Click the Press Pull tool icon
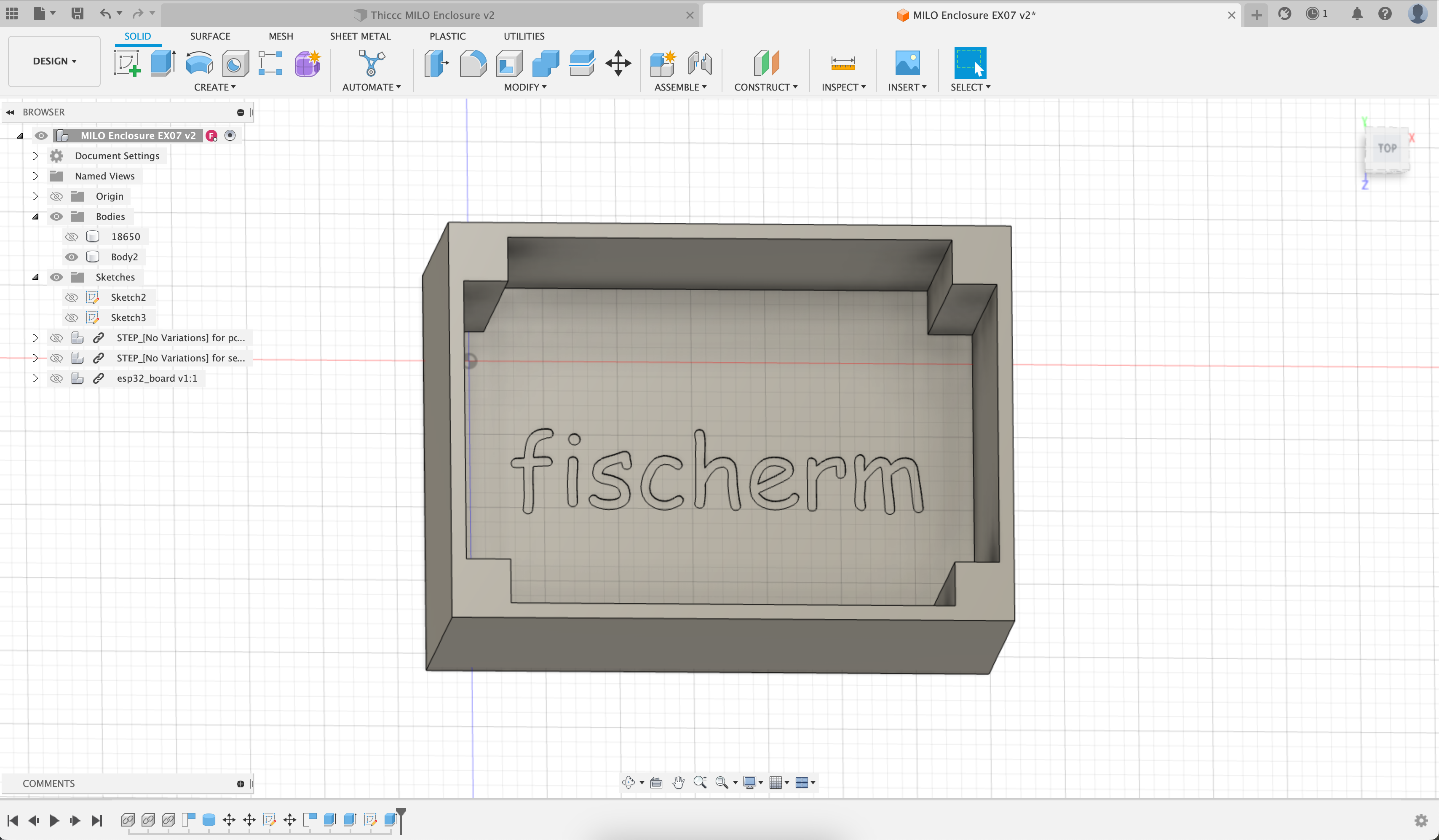 click(x=437, y=63)
